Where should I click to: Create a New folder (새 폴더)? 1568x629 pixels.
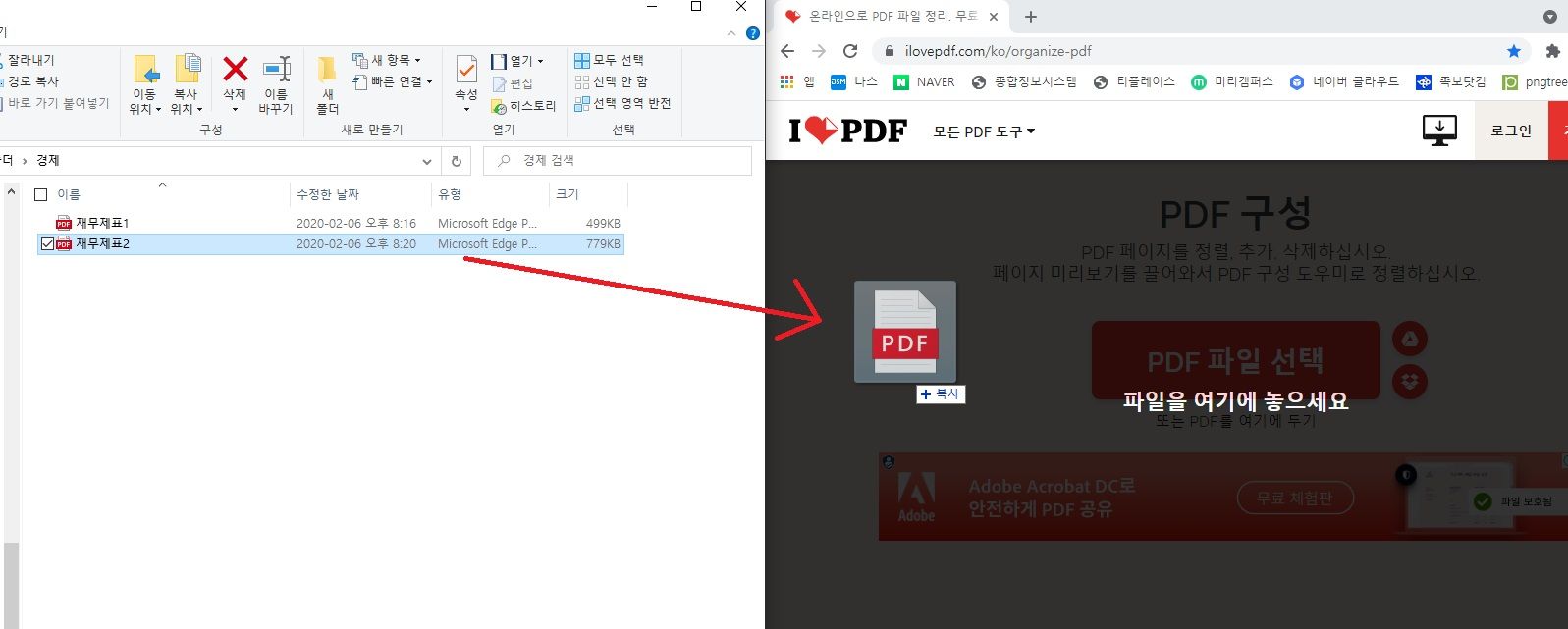[328, 84]
